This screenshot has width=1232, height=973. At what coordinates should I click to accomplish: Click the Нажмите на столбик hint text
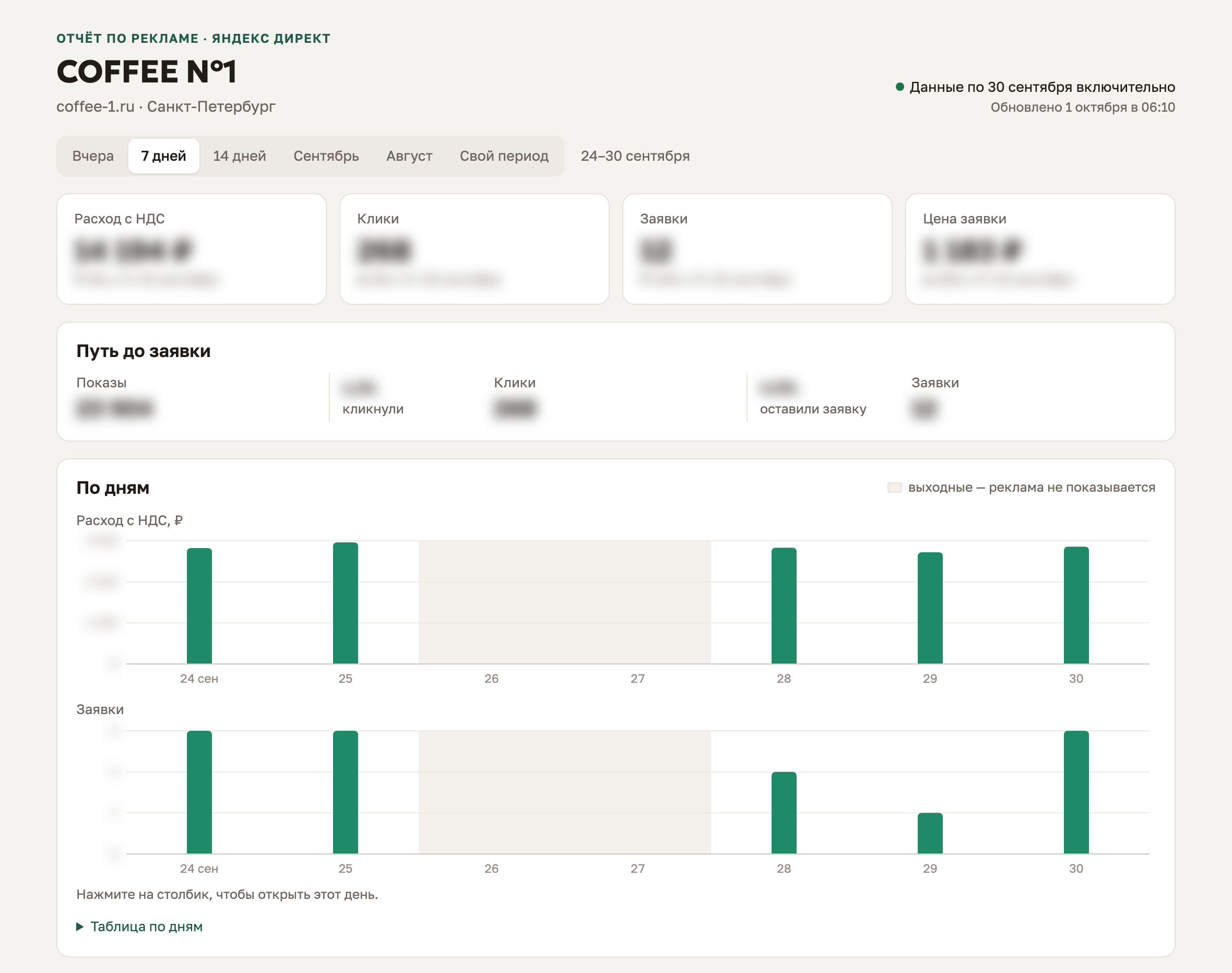pos(227,894)
